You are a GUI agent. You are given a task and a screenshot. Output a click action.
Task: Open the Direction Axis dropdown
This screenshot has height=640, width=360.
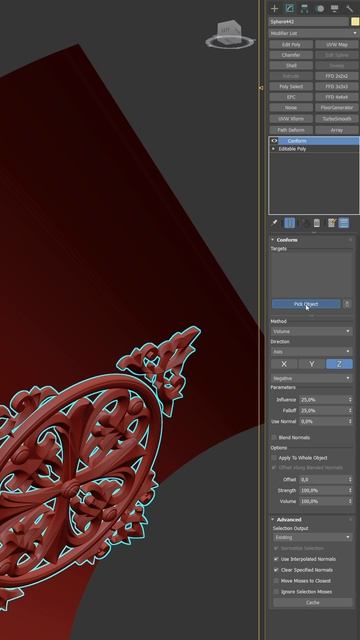[x=311, y=351]
